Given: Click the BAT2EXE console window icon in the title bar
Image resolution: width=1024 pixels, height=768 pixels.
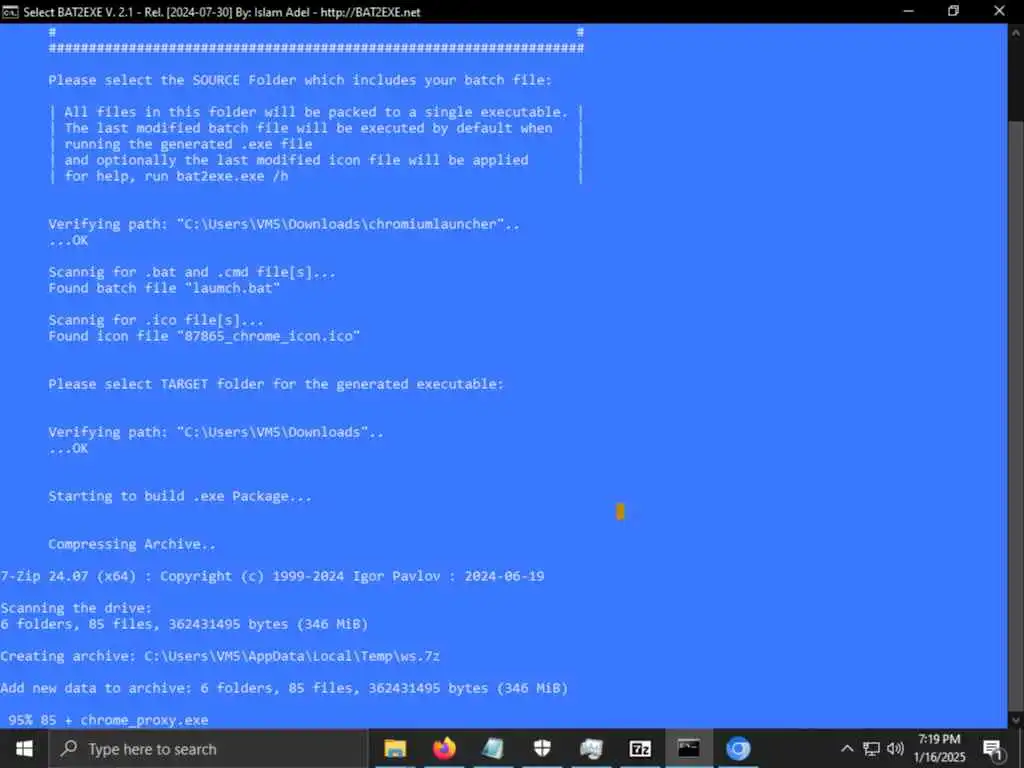Looking at the screenshot, I should pyautogui.click(x=10, y=12).
